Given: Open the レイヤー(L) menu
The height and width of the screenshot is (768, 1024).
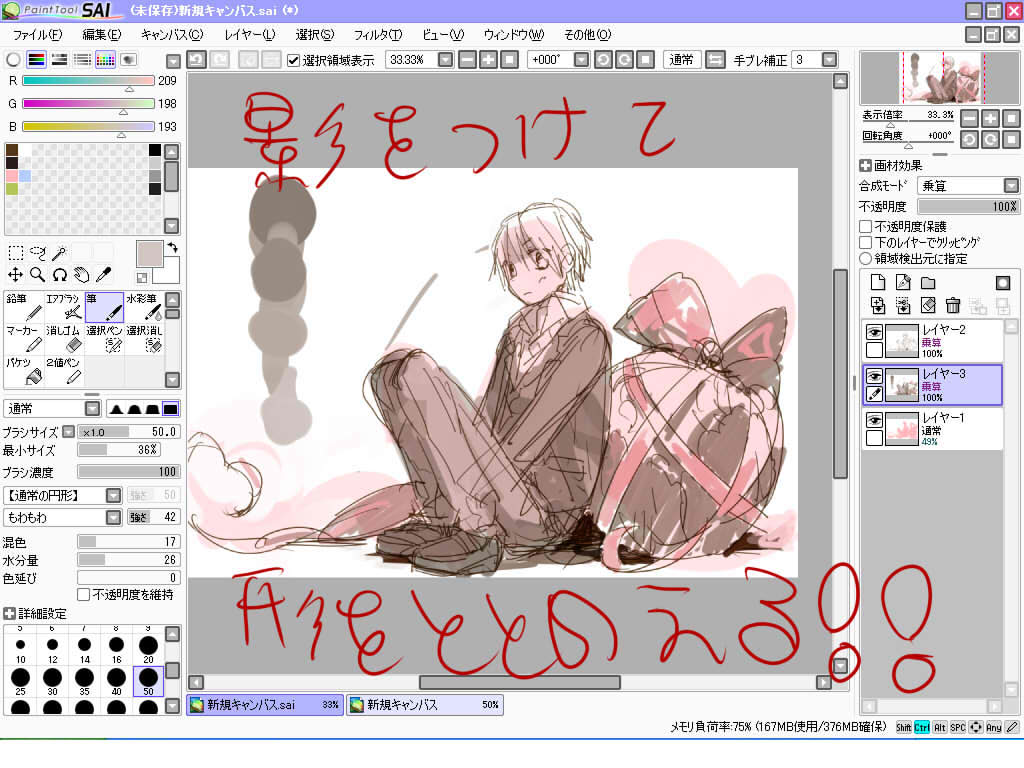Looking at the screenshot, I should [249, 35].
